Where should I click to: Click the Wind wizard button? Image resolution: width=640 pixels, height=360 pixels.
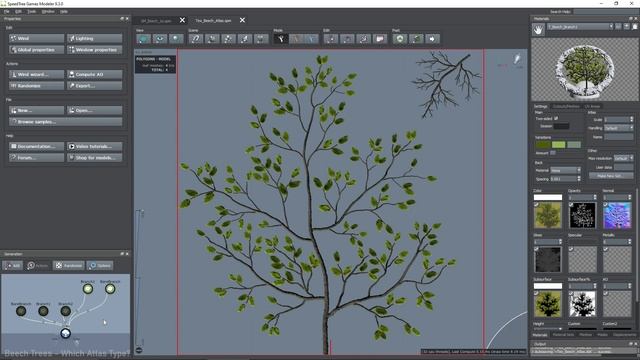click(x=37, y=74)
